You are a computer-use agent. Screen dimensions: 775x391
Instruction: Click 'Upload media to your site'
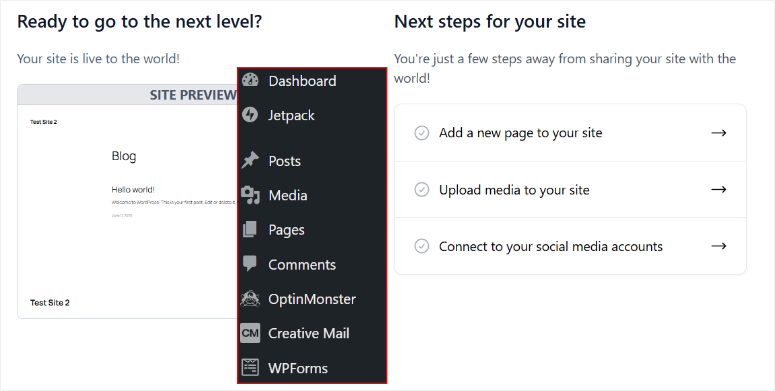570,190
